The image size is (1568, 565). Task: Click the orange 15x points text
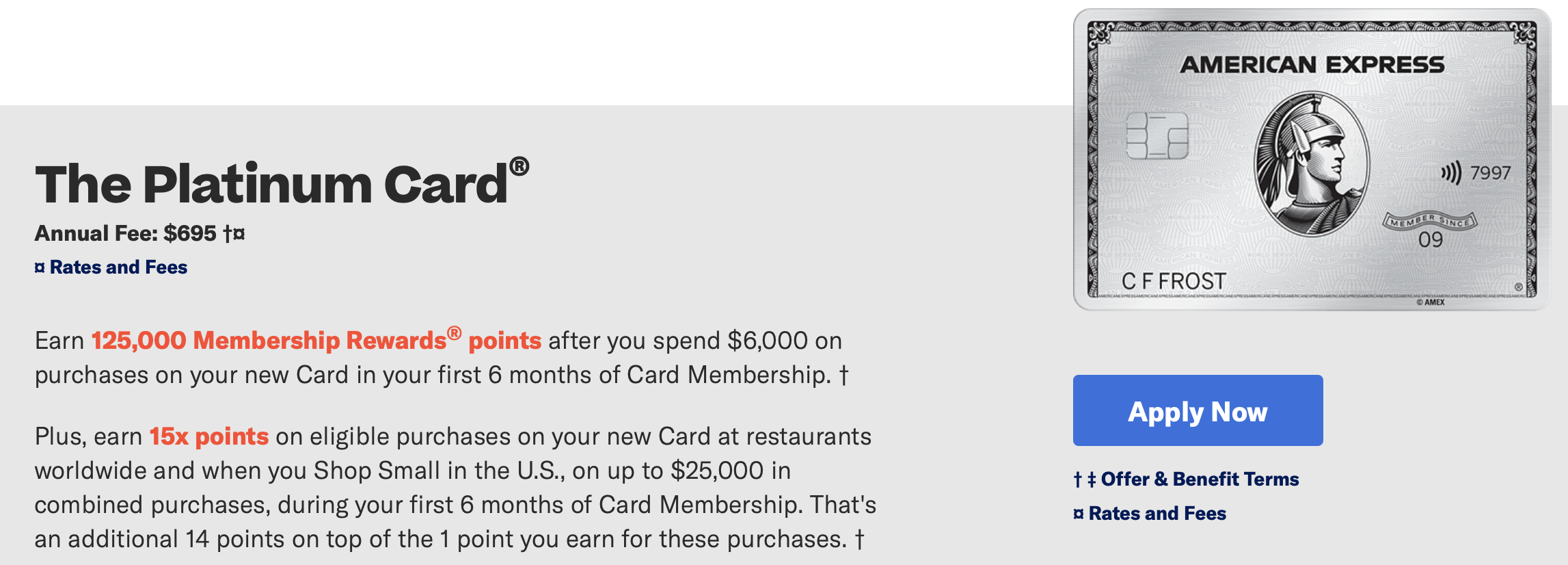click(x=208, y=436)
